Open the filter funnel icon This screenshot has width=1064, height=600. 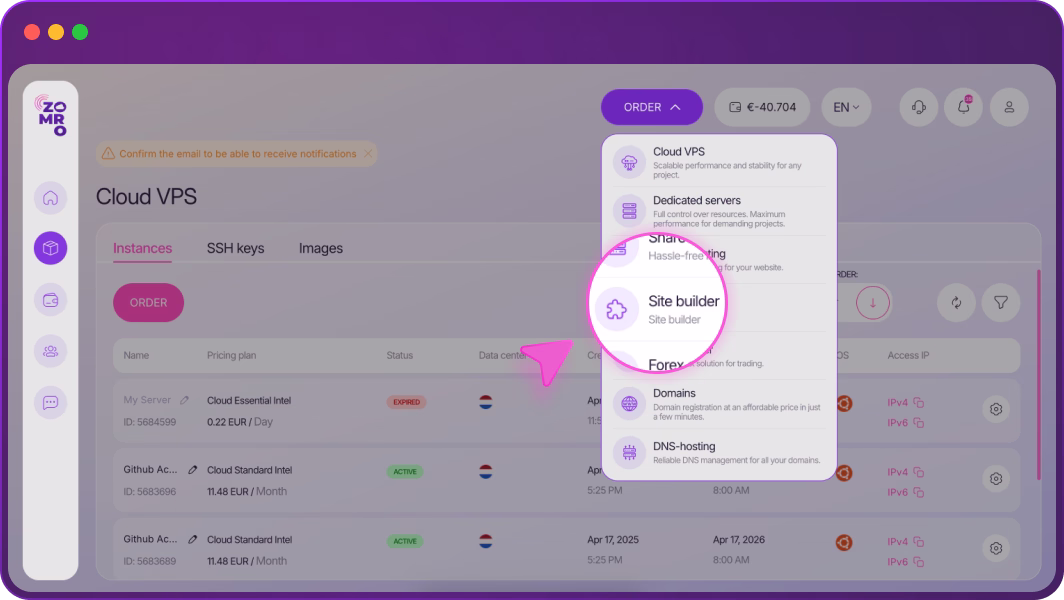coord(1000,302)
